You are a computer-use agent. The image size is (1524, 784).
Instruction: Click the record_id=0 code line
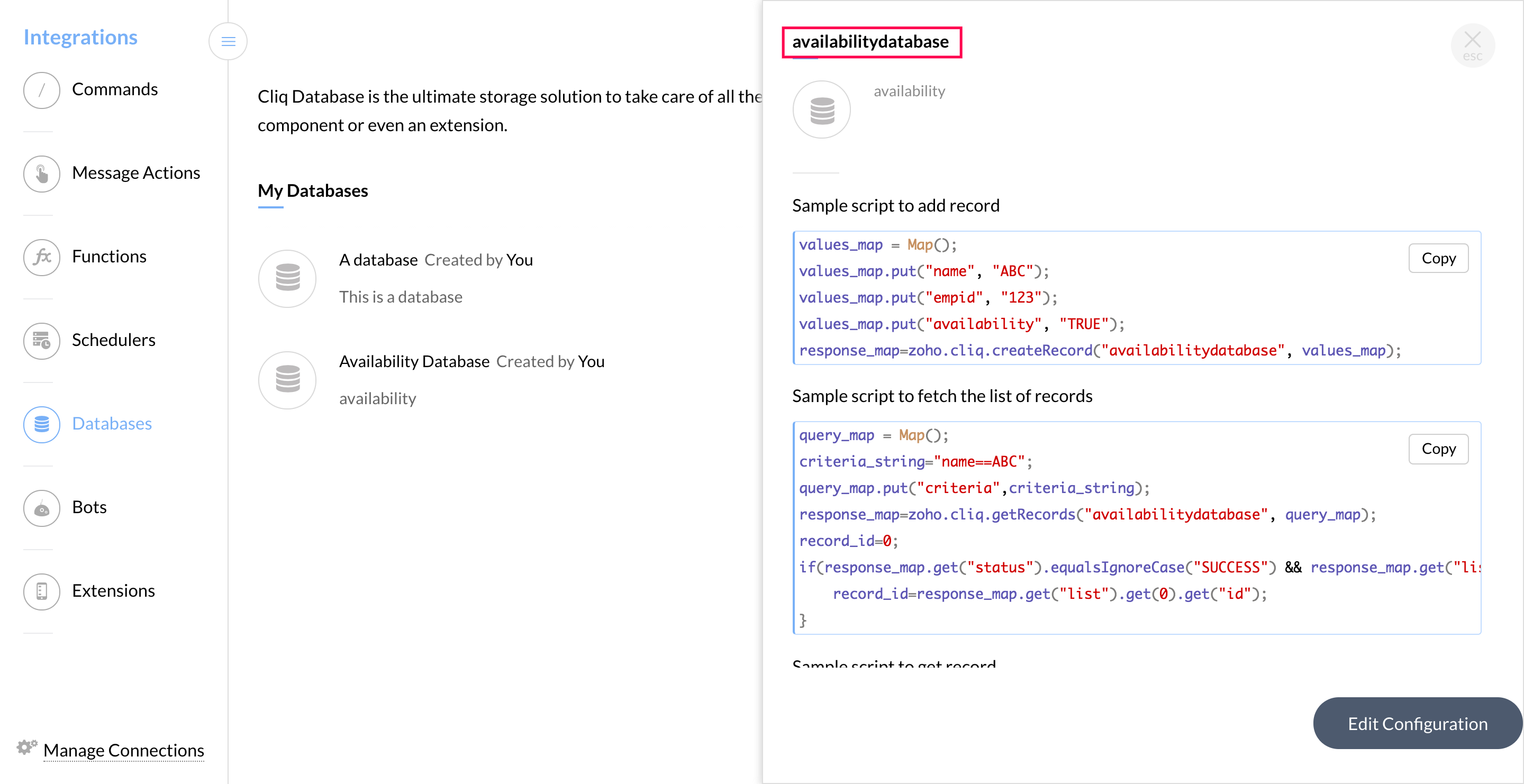tap(848, 541)
